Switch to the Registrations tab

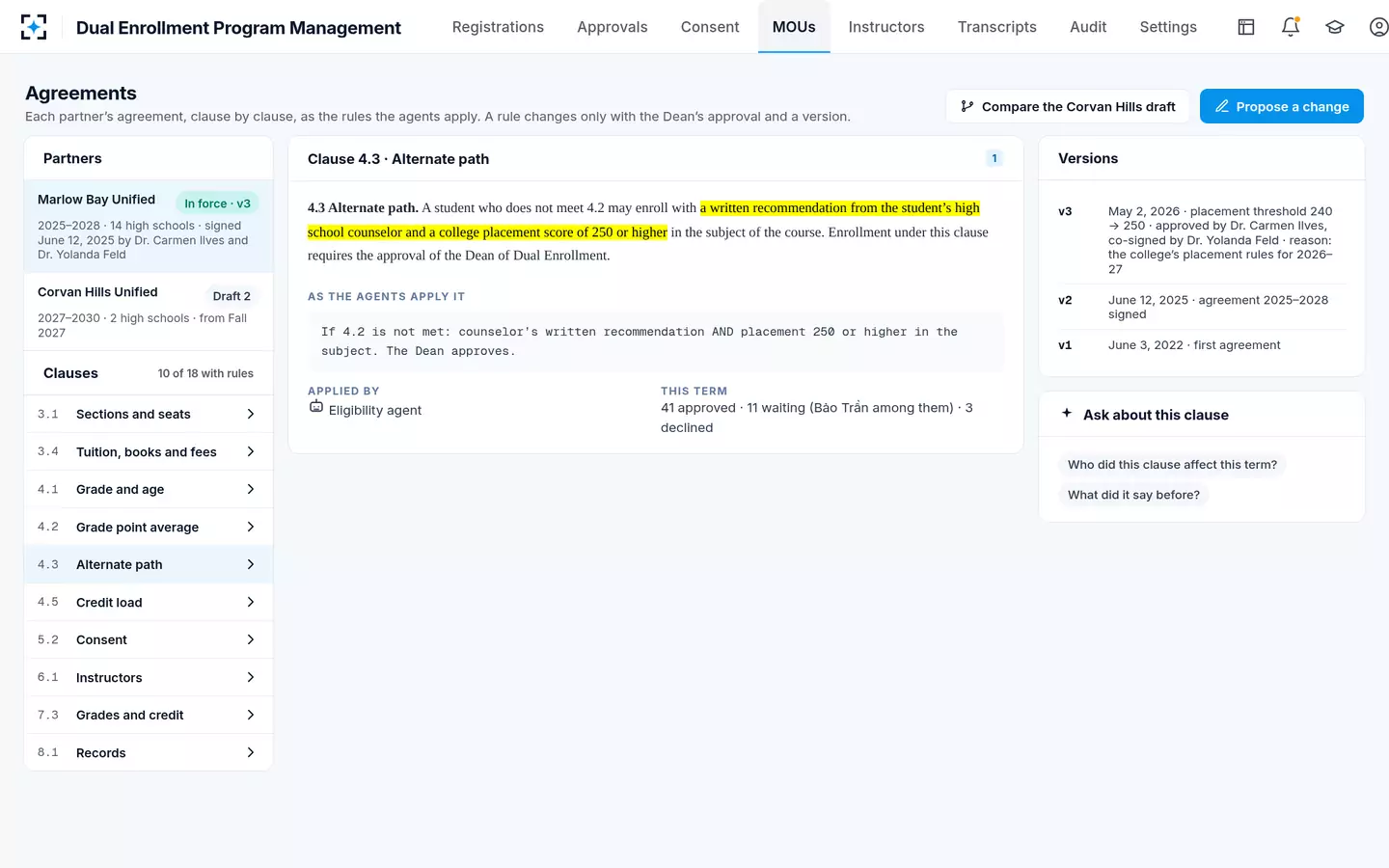point(498,27)
